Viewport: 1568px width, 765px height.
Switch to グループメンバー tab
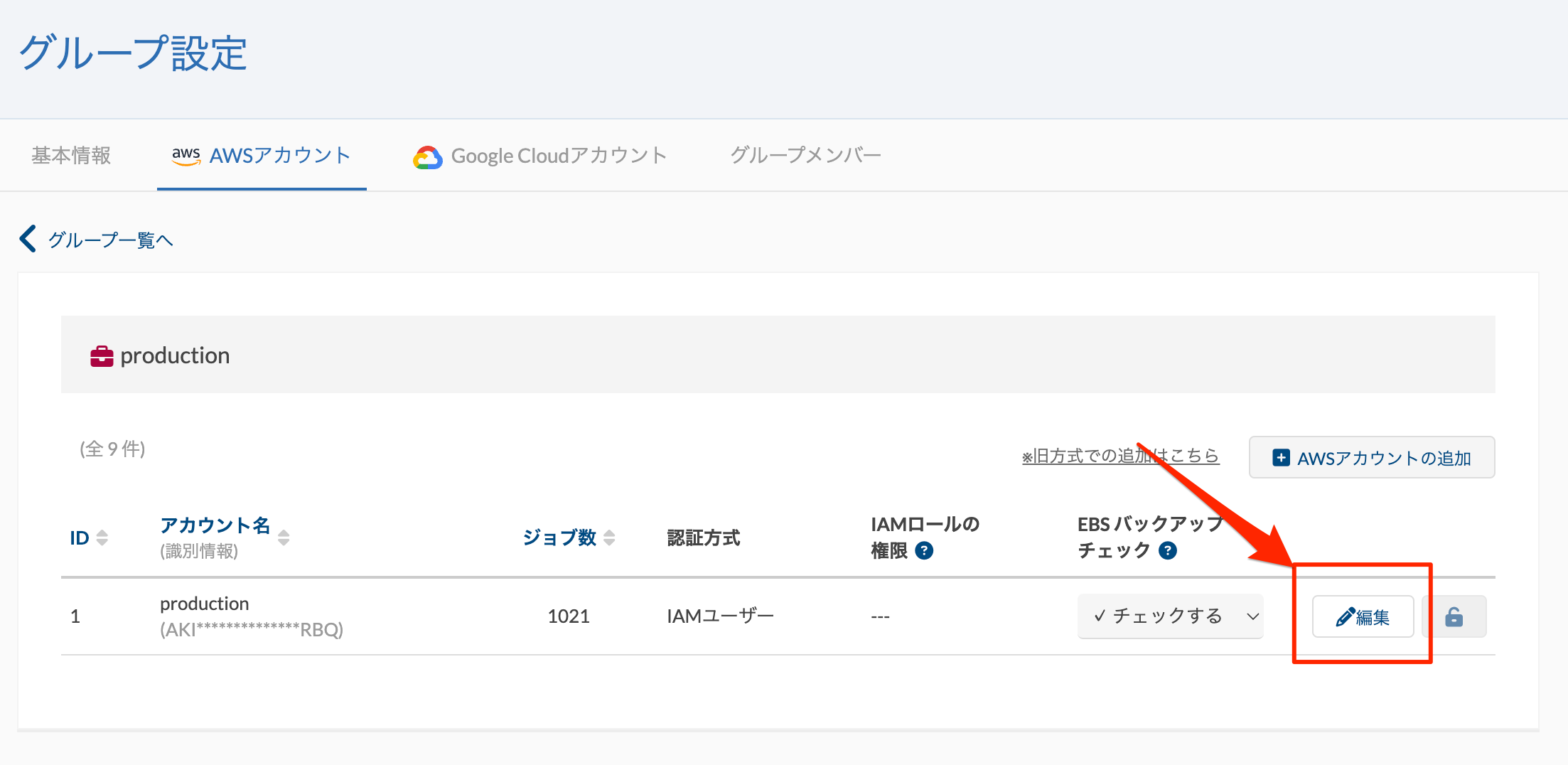(x=805, y=156)
